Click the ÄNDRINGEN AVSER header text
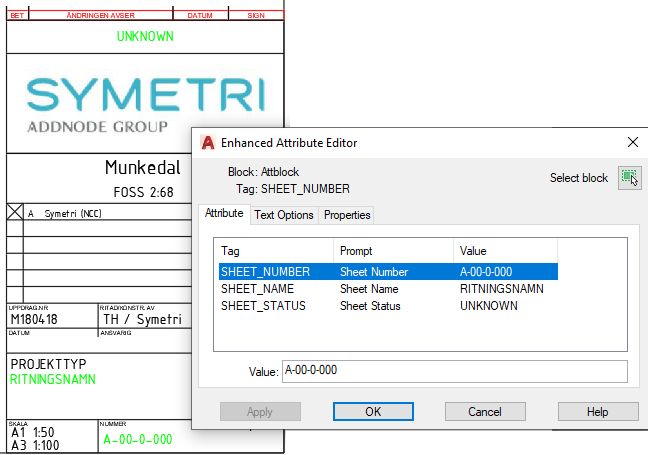The height and width of the screenshot is (455, 648). click(x=100, y=15)
